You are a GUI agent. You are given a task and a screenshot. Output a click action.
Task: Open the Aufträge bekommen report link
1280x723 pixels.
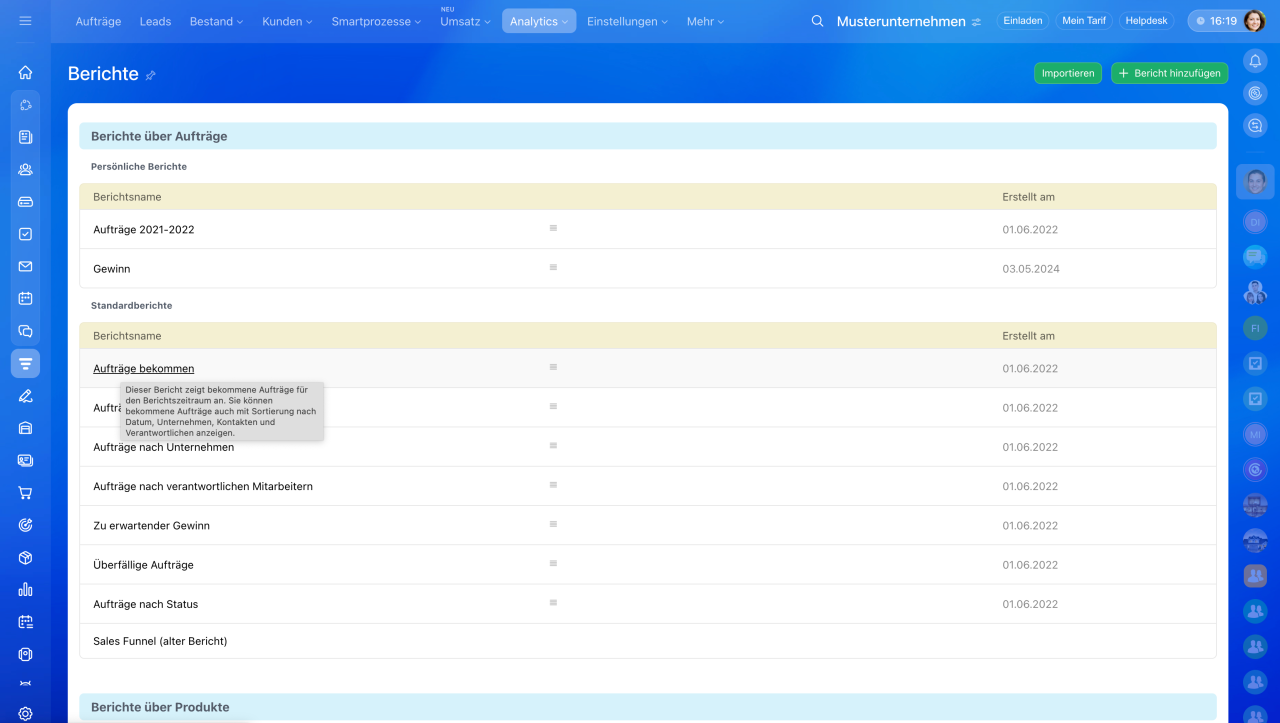[144, 369]
